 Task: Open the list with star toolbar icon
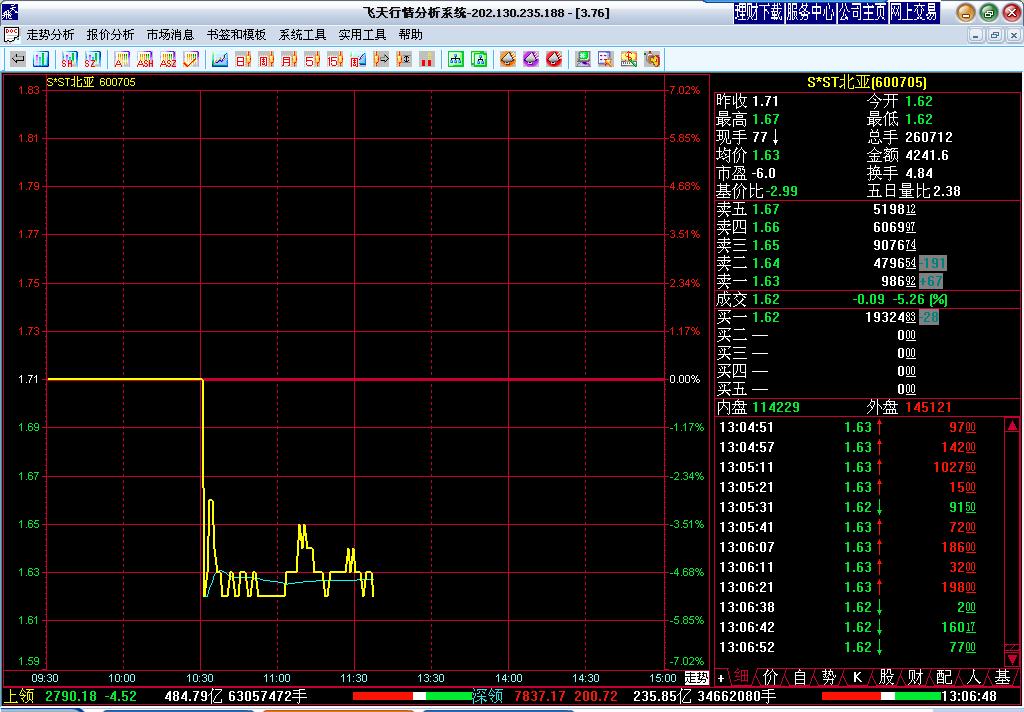click(x=605, y=59)
